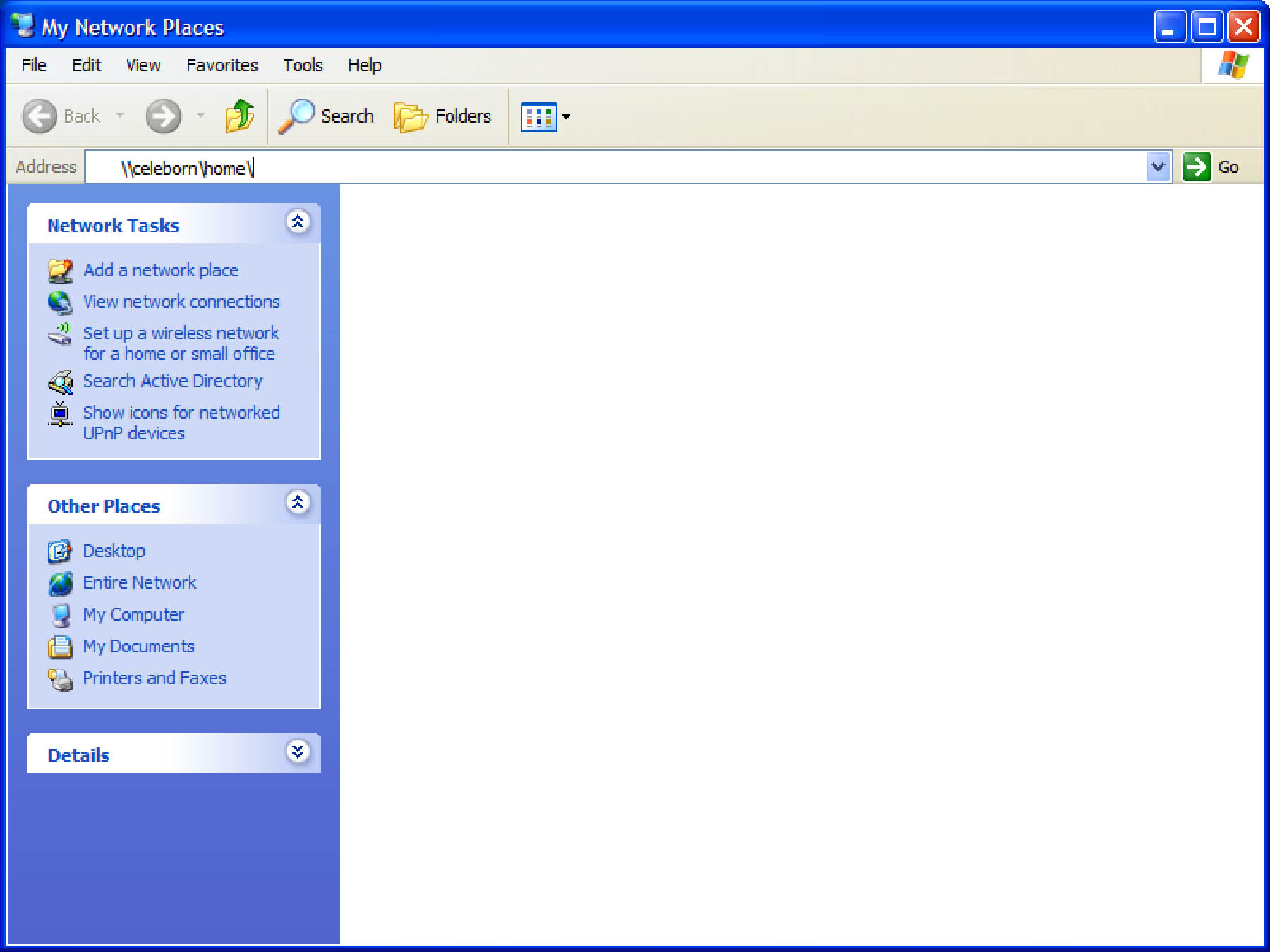Open the address bar dropdown list
Image resolution: width=1270 pixels, height=952 pixels.
coord(1158,167)
